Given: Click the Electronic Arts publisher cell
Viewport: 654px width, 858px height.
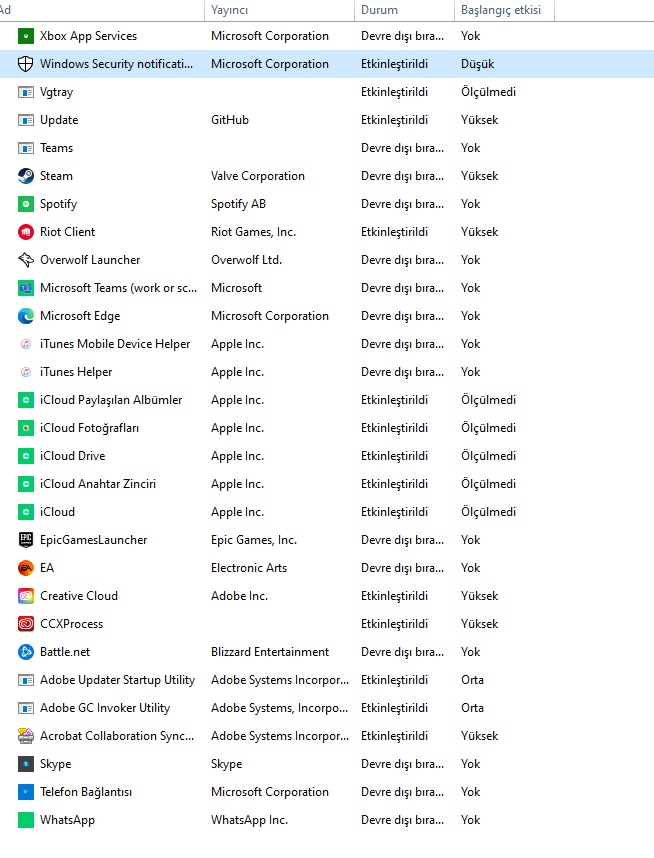Looking at the screenshot, I should pyautogui.click(x=249, y=568).
